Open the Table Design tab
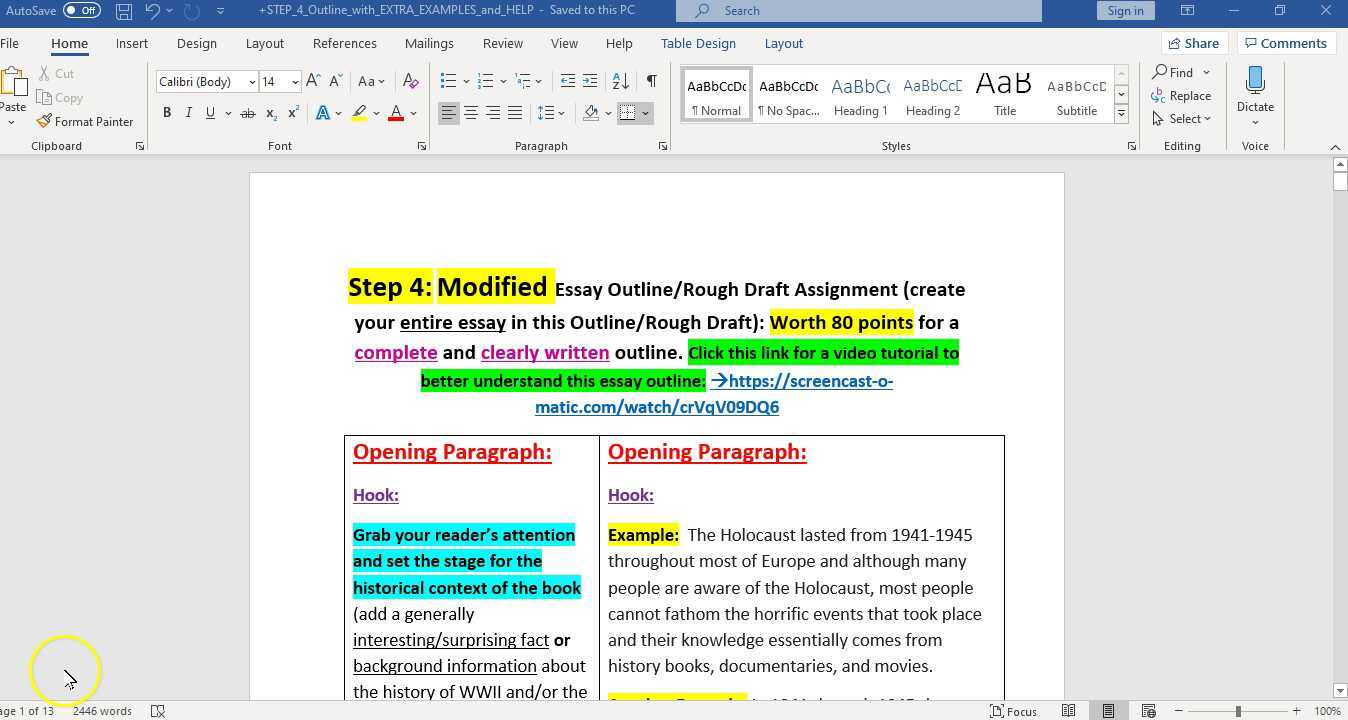The width and height of the screenshot is (1348, 720). tap(698, 43)
